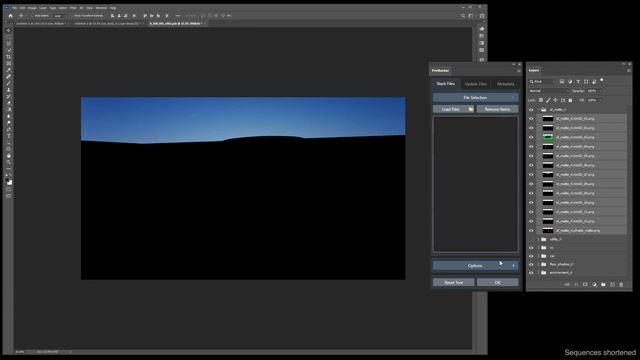
Task: Switch to the Stack Files tab
Action: (x=446, y=84)
